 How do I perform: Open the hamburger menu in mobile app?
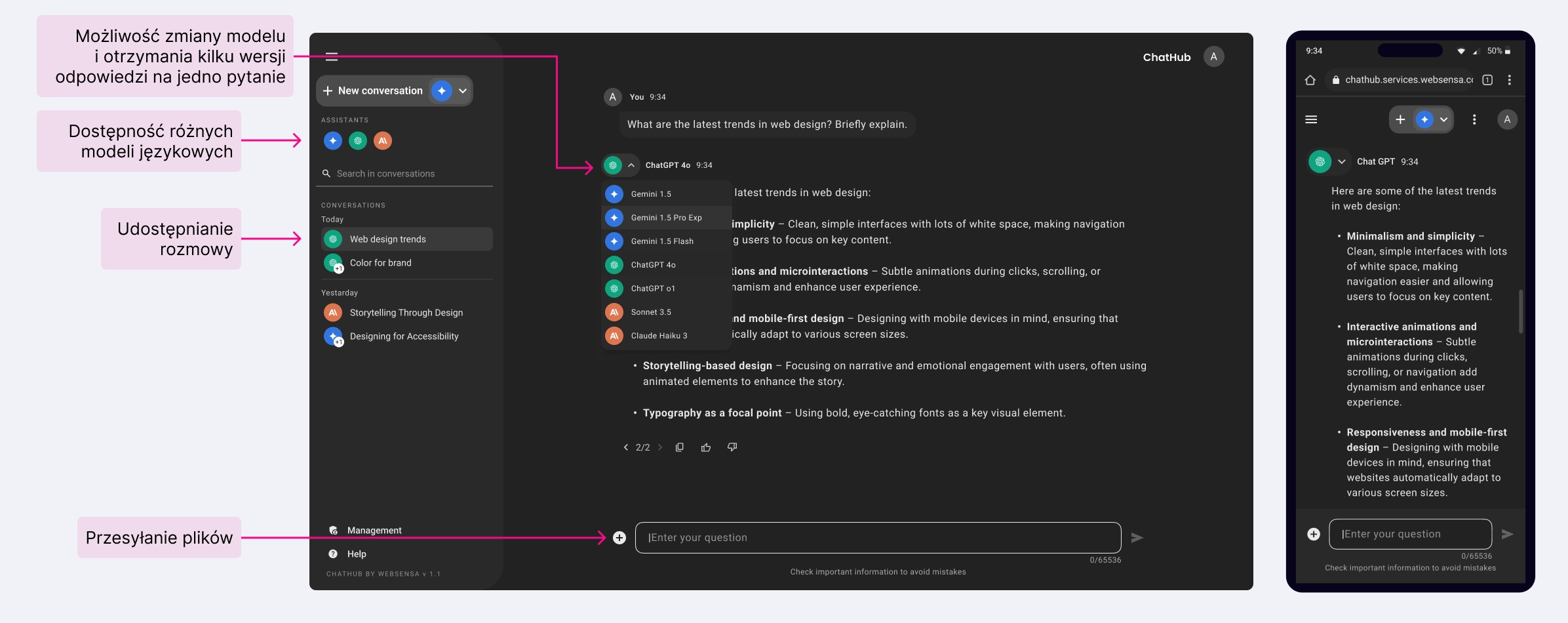[1311, 119]
